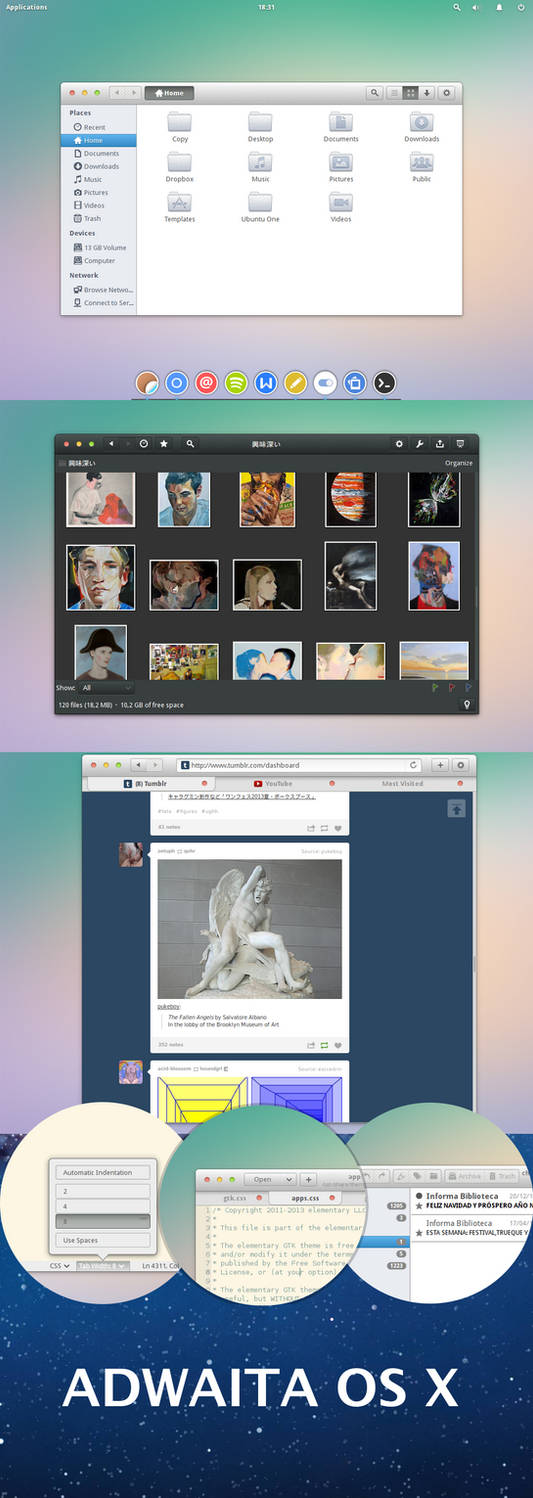Image resolution: width=533 pixels, height=1498 pixels.
Task: Open the Show All dropdown
Action: (x=106, y=688)
